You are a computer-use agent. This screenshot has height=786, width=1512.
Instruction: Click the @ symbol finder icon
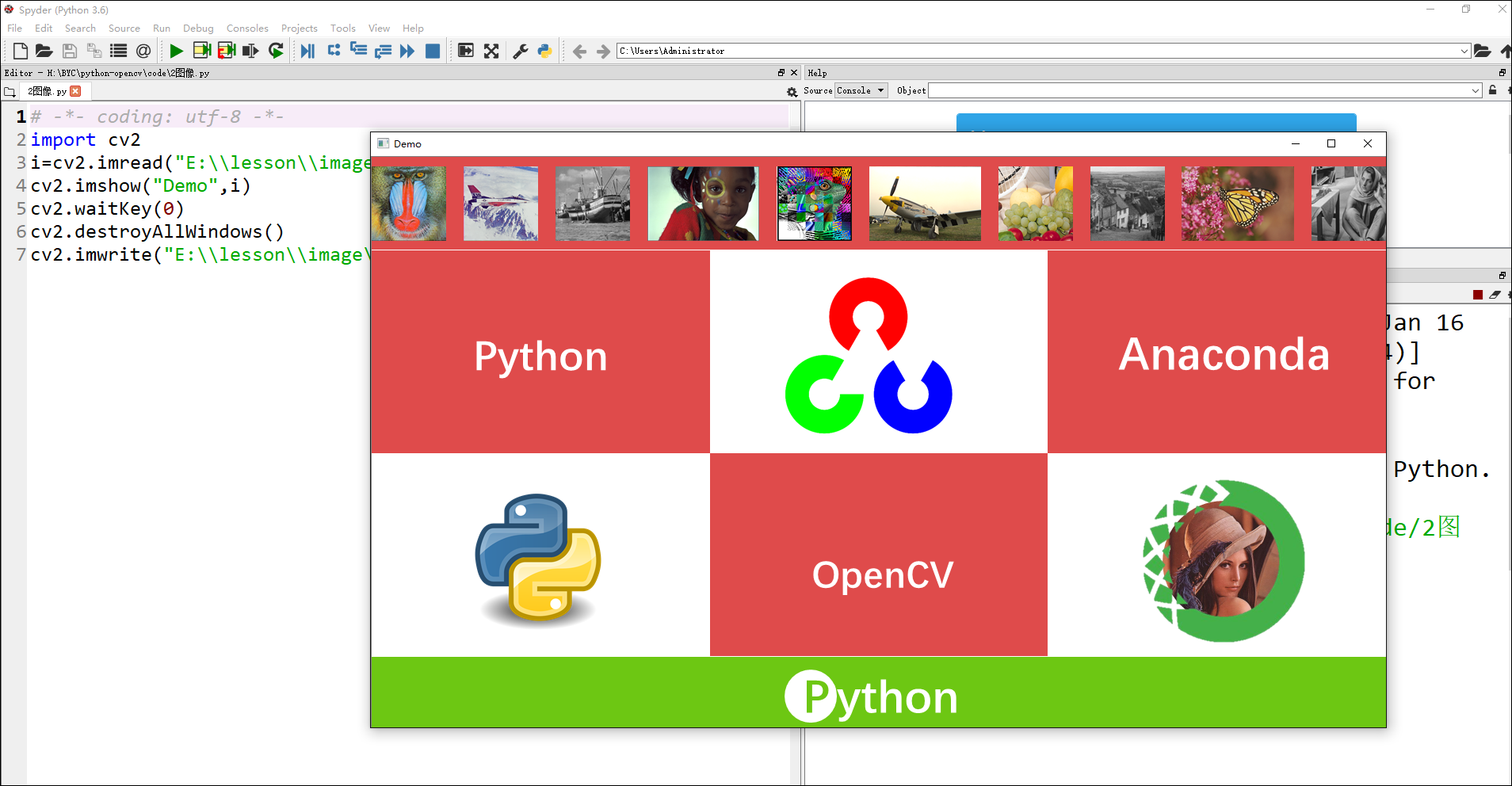pos(143,51)
